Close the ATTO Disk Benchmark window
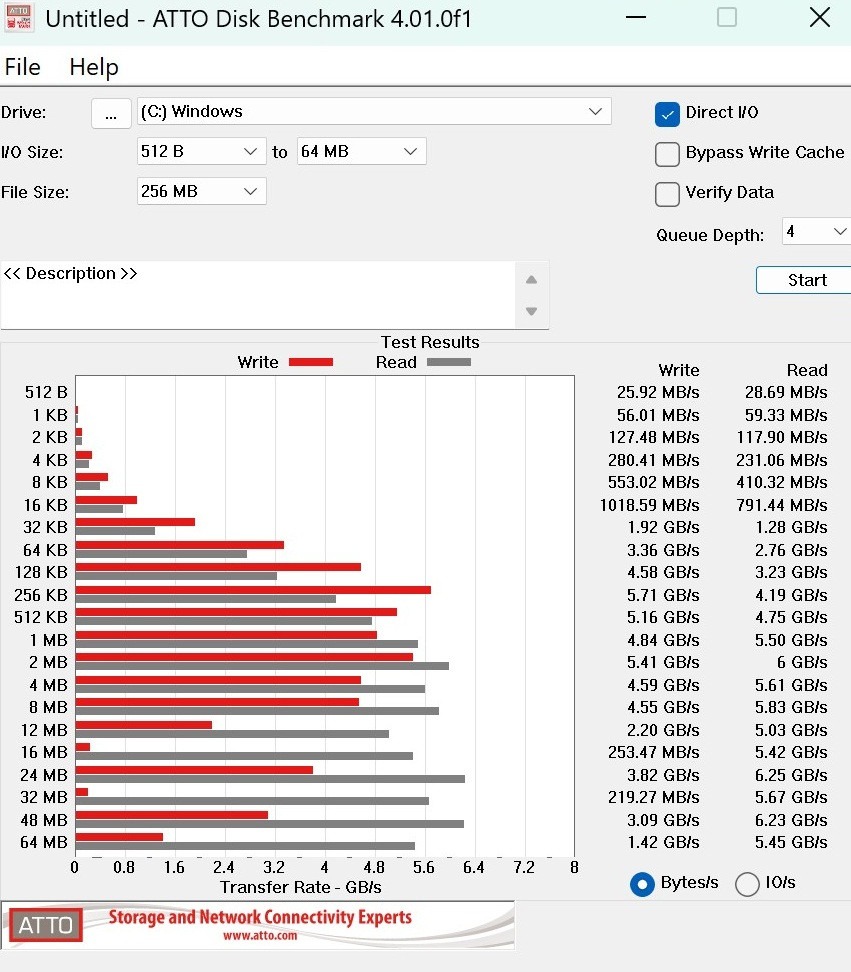 click(x=819, y=17)
